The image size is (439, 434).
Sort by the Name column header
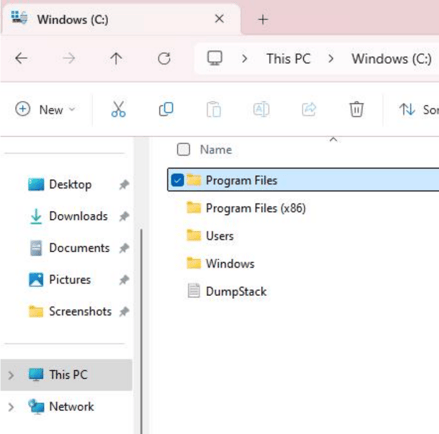216,150
